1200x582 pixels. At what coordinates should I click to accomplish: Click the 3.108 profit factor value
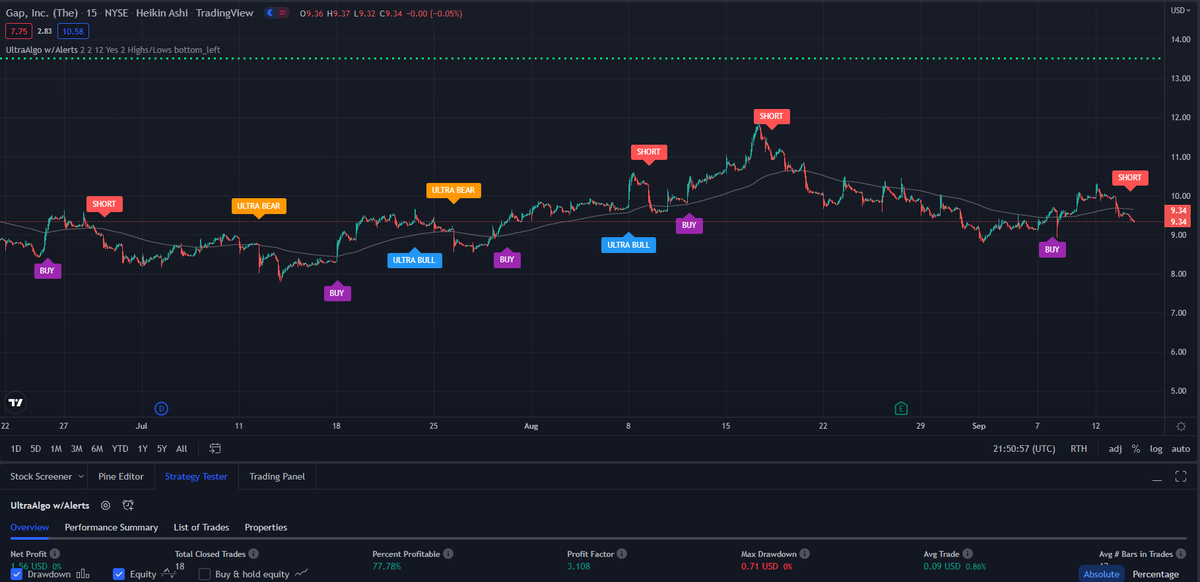578,566
